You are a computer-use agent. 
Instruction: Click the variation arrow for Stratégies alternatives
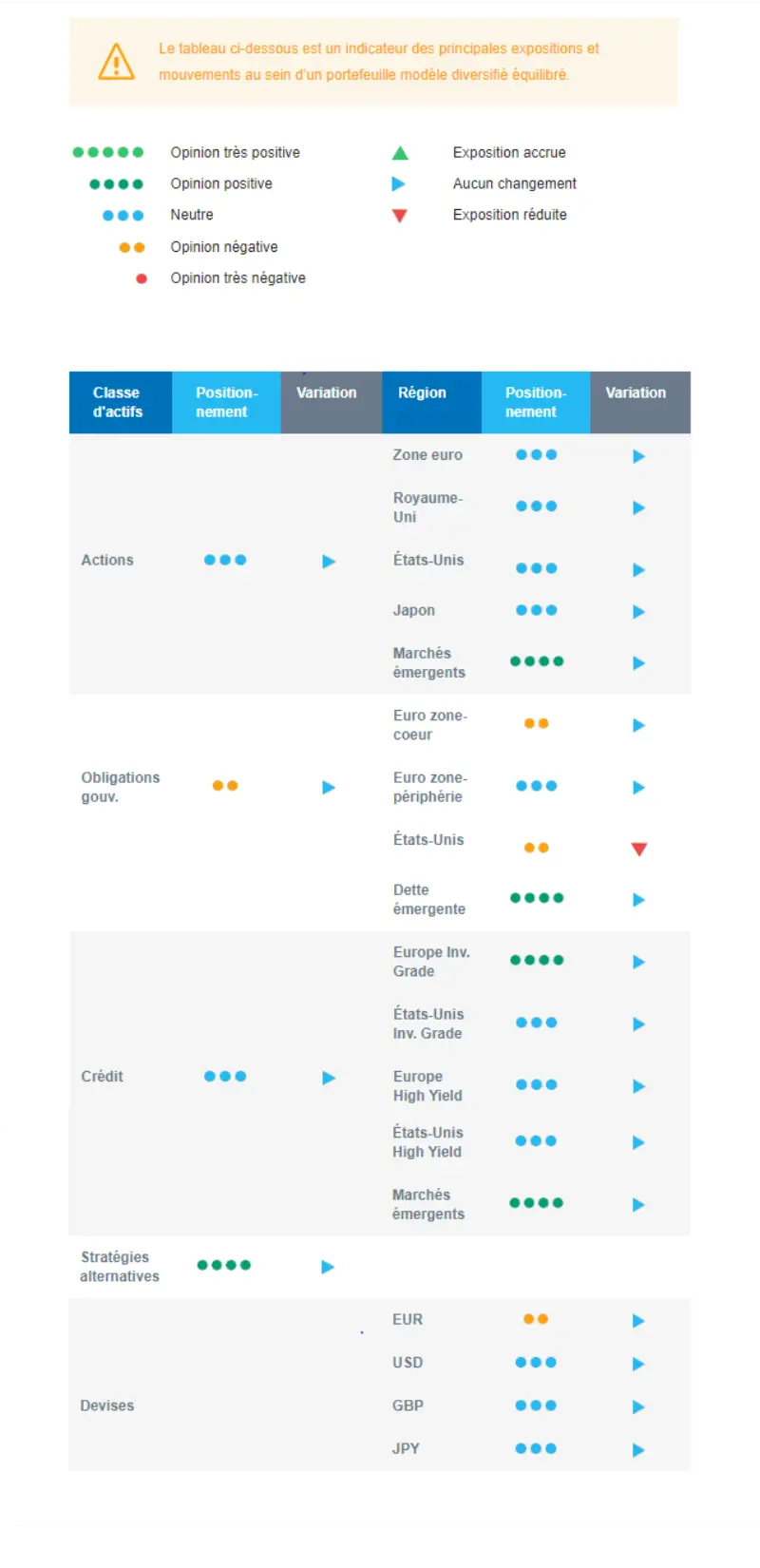[328, 1267]
